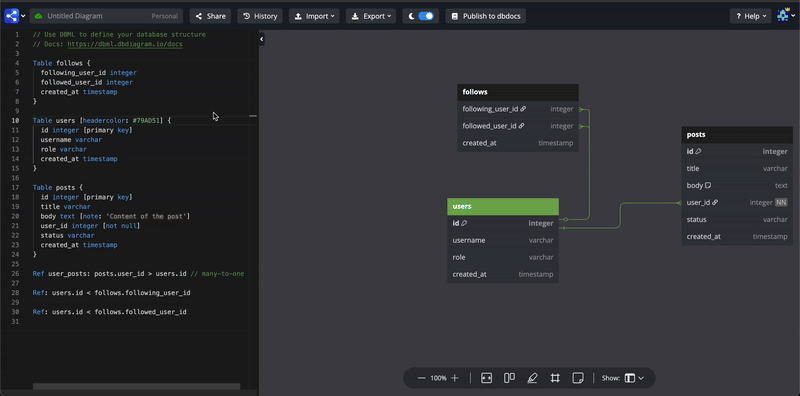
Task: Open the Show columns dropdown
Action: 634,378
